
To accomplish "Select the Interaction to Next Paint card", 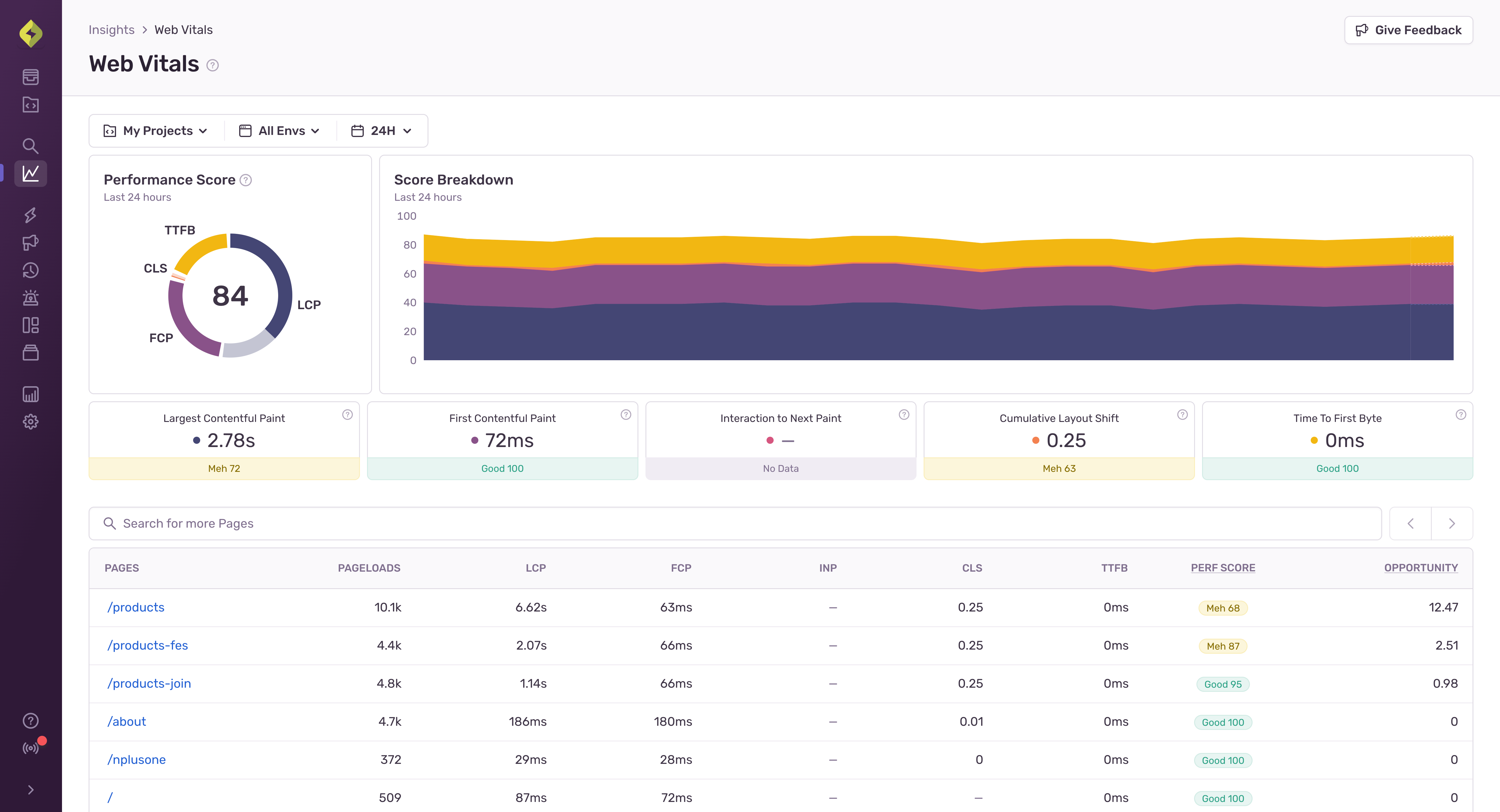I will coord(781,441).
